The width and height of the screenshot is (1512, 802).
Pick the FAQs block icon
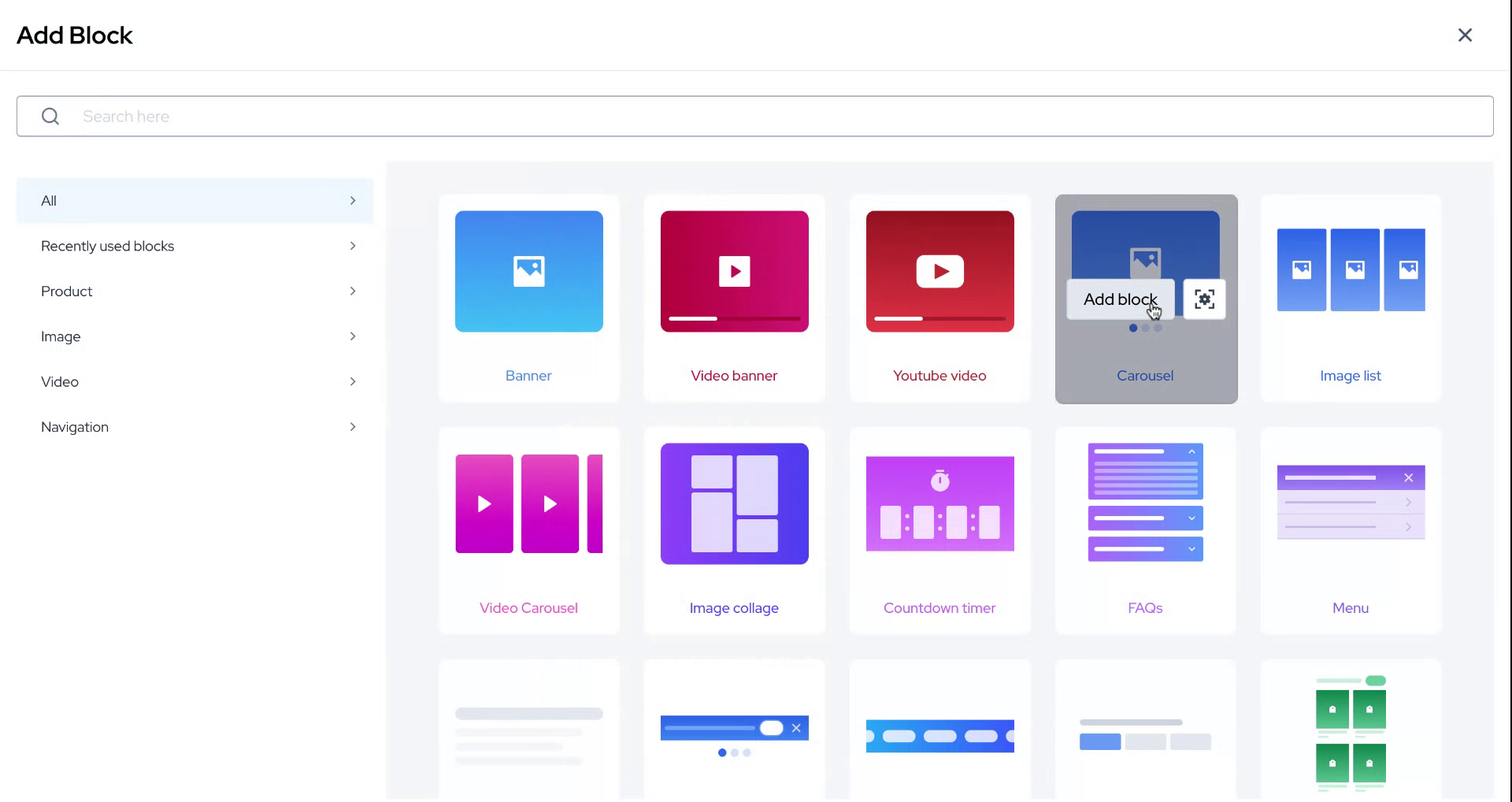tap(1146, 503)
